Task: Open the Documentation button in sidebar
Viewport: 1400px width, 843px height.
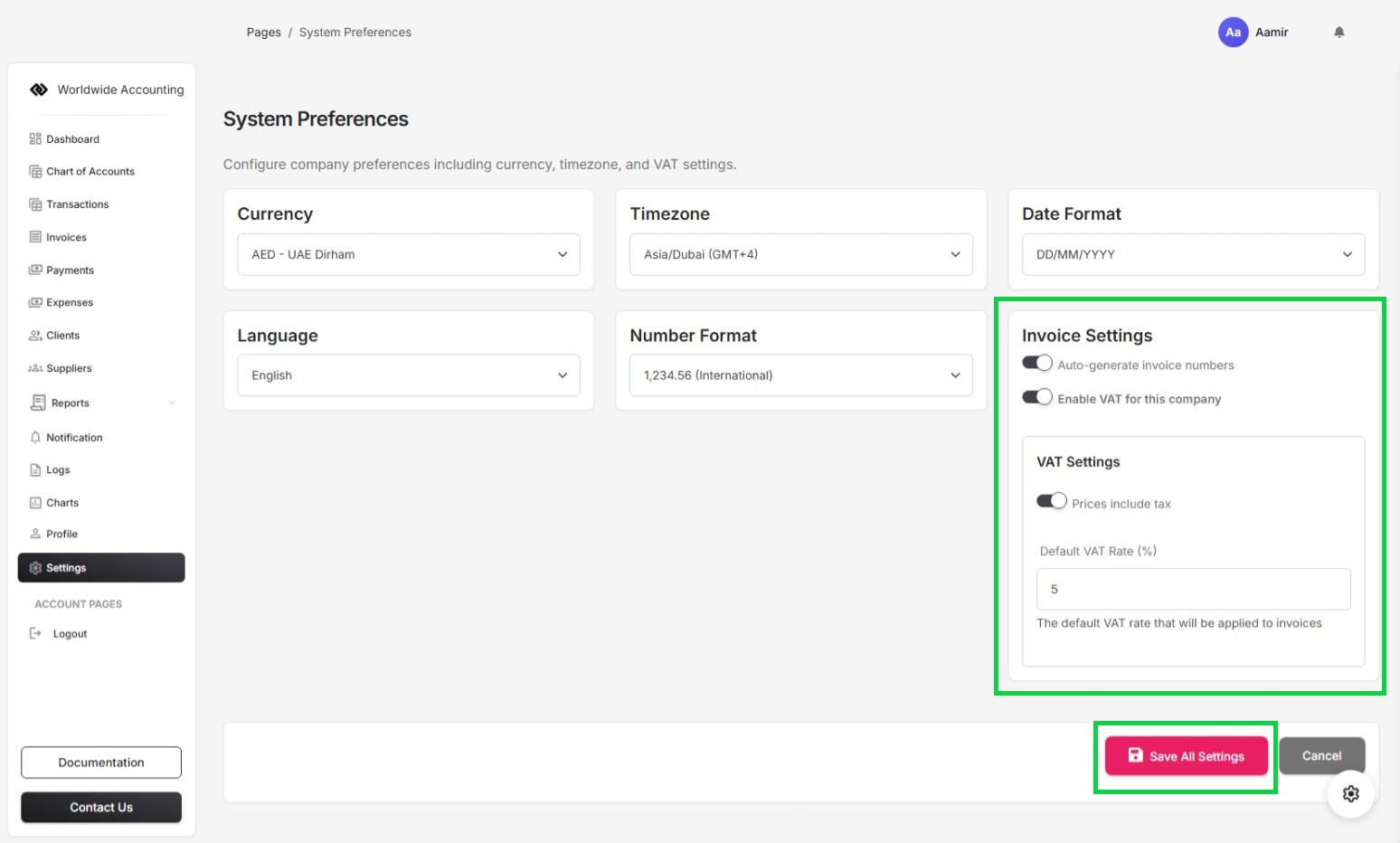Action: pos(101,762)
